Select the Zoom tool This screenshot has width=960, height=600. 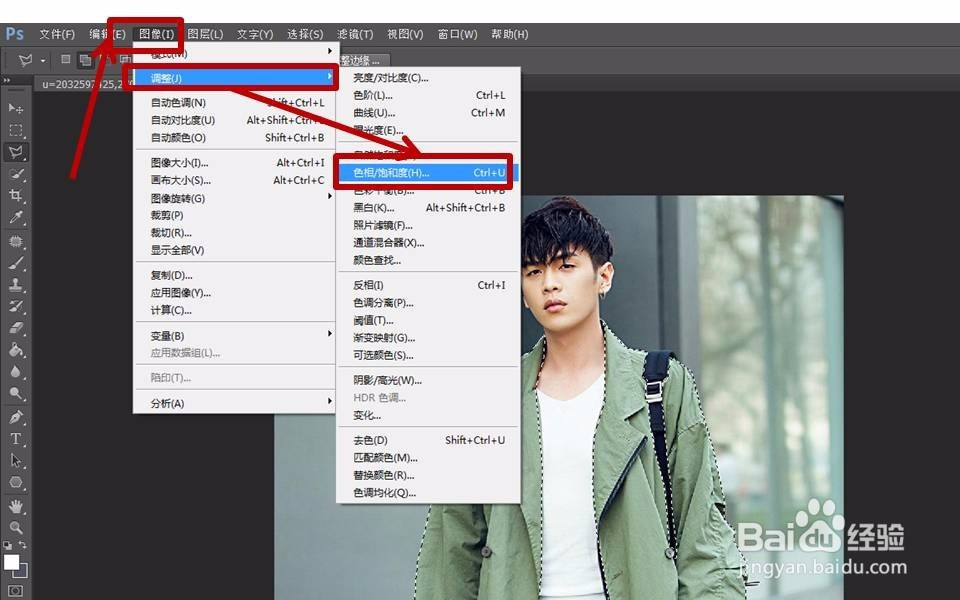point(15,528)
